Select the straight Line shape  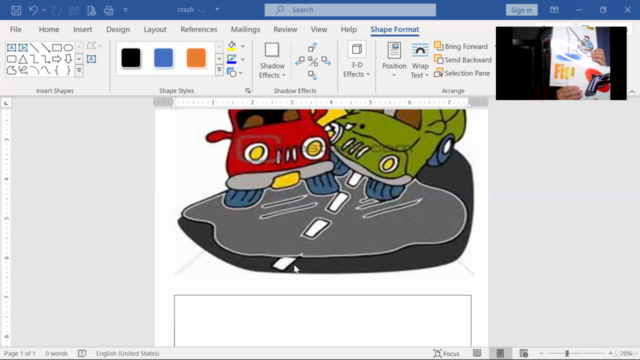34,48
